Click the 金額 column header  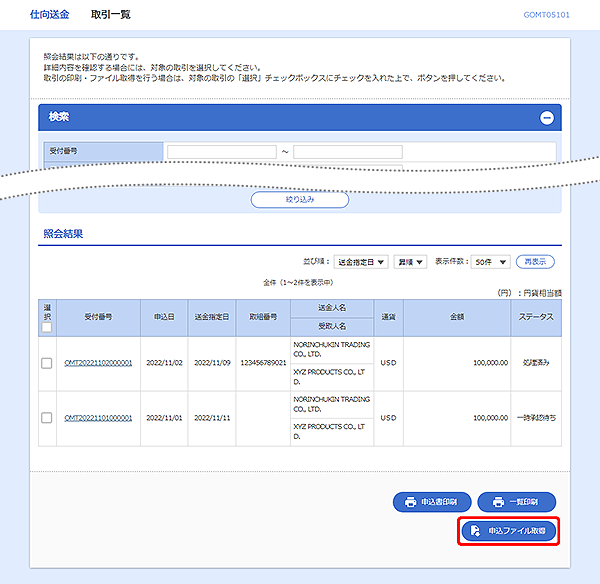tap(457, 317)
